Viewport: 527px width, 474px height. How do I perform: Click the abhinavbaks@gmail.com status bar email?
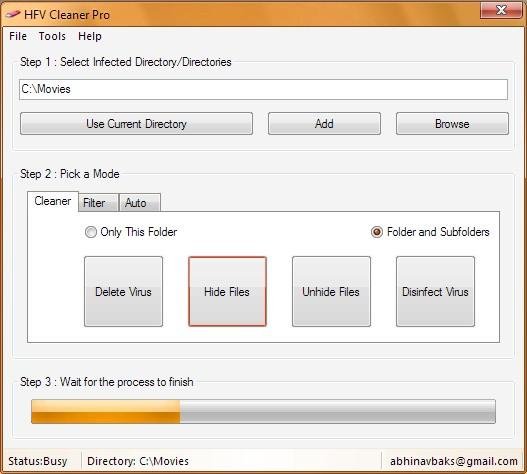click(454, 461)
